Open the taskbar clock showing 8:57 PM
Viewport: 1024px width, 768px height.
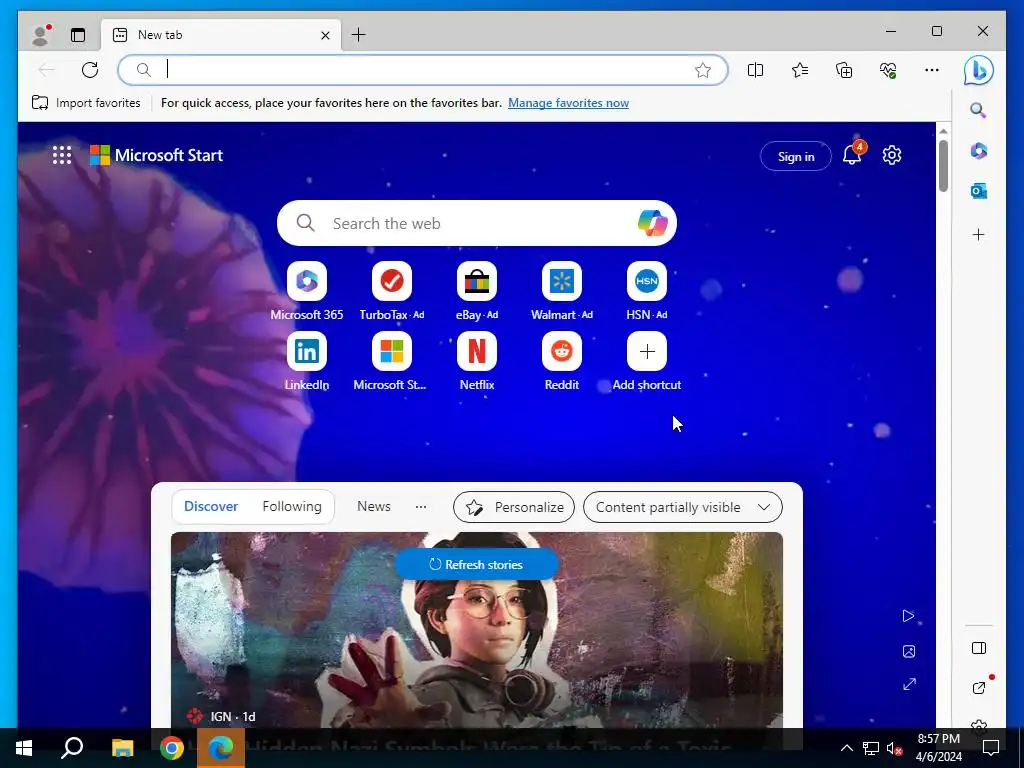pos(938,748)
